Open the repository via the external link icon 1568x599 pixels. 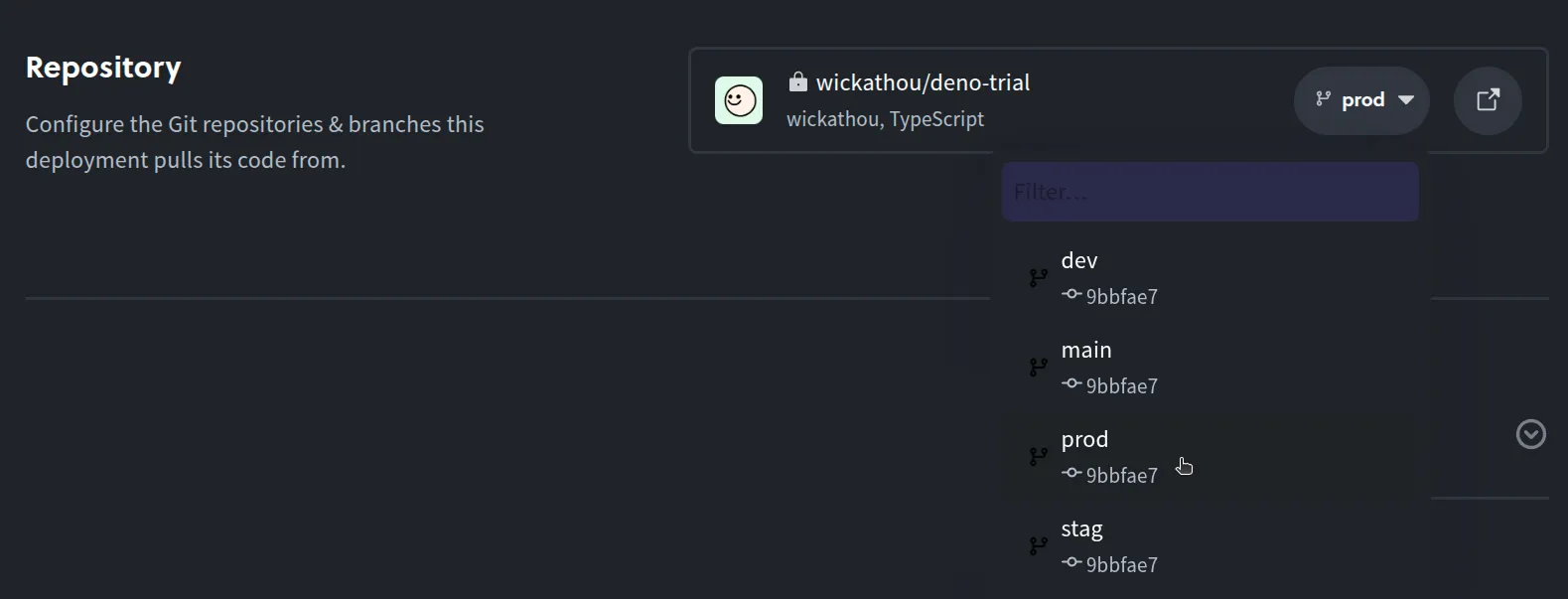1488,100
